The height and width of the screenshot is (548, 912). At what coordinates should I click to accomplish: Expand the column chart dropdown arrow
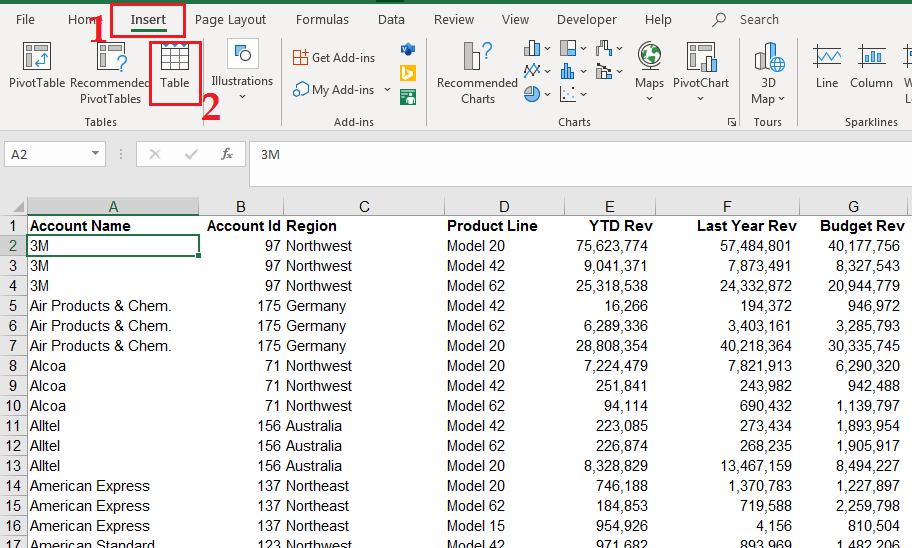click(547, 48)
